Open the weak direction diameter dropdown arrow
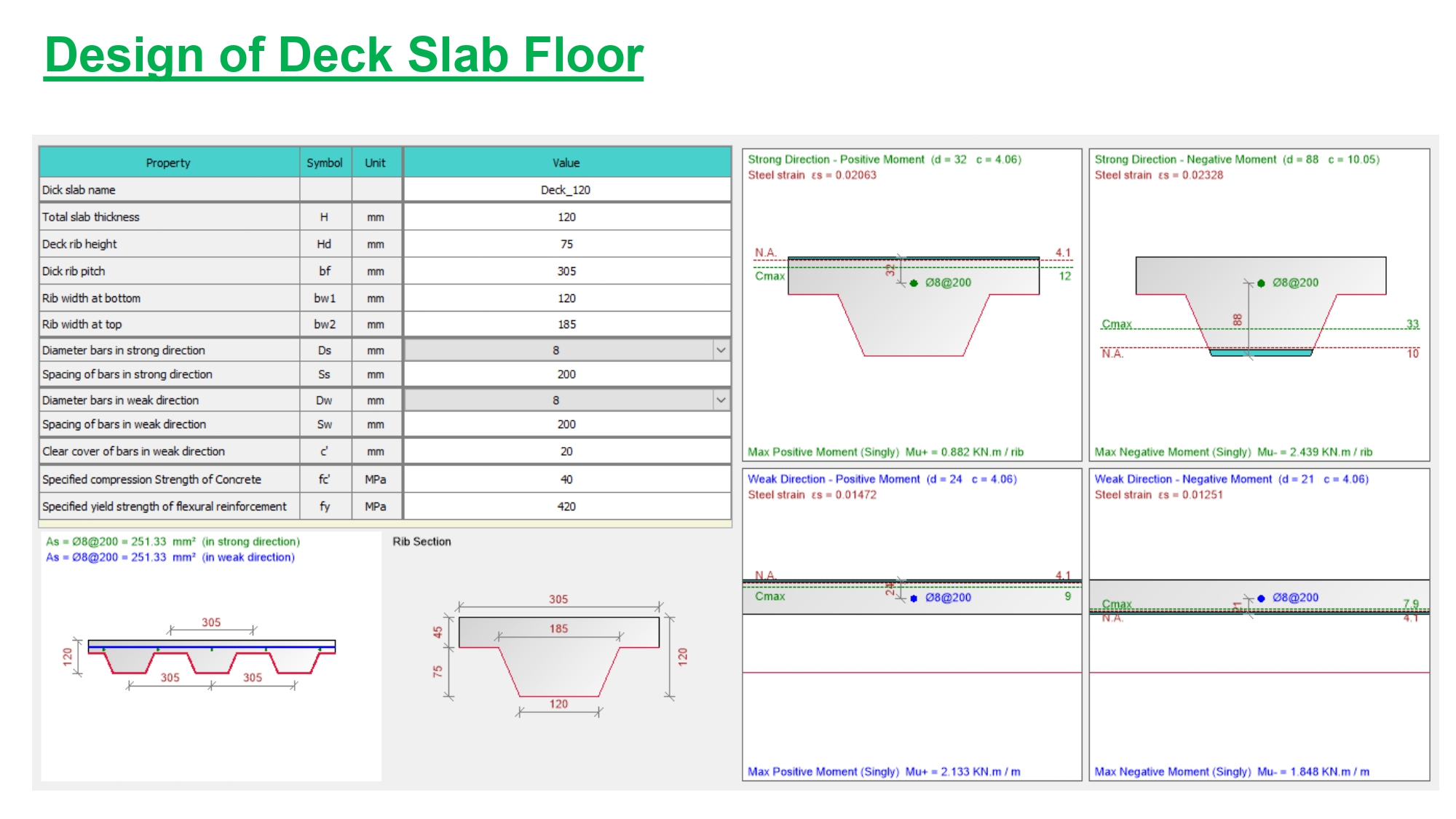The image size is (1456, 819). 721,400
